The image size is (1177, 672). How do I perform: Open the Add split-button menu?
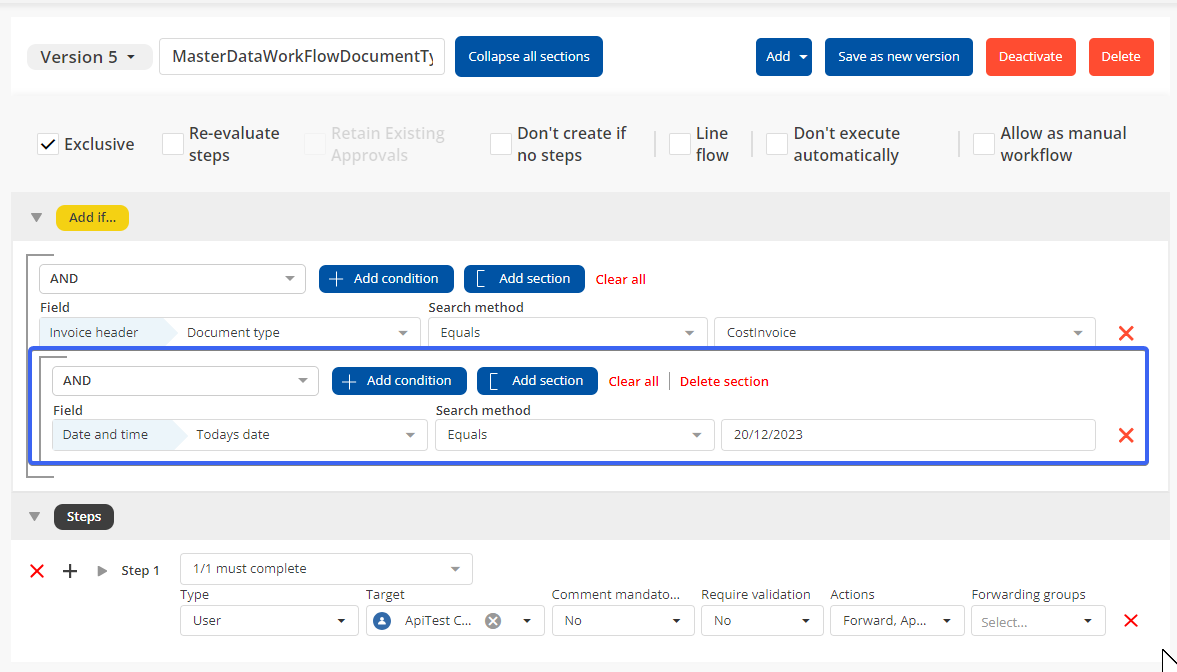[x=803, y=57]
